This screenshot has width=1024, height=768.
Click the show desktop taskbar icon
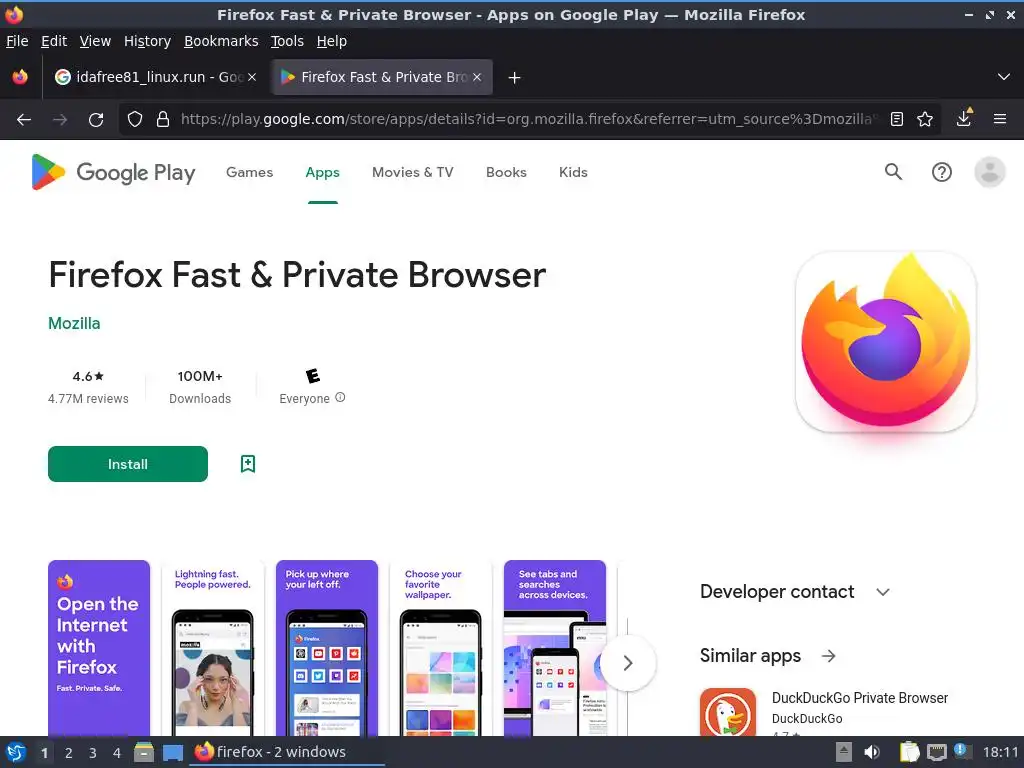173,752
